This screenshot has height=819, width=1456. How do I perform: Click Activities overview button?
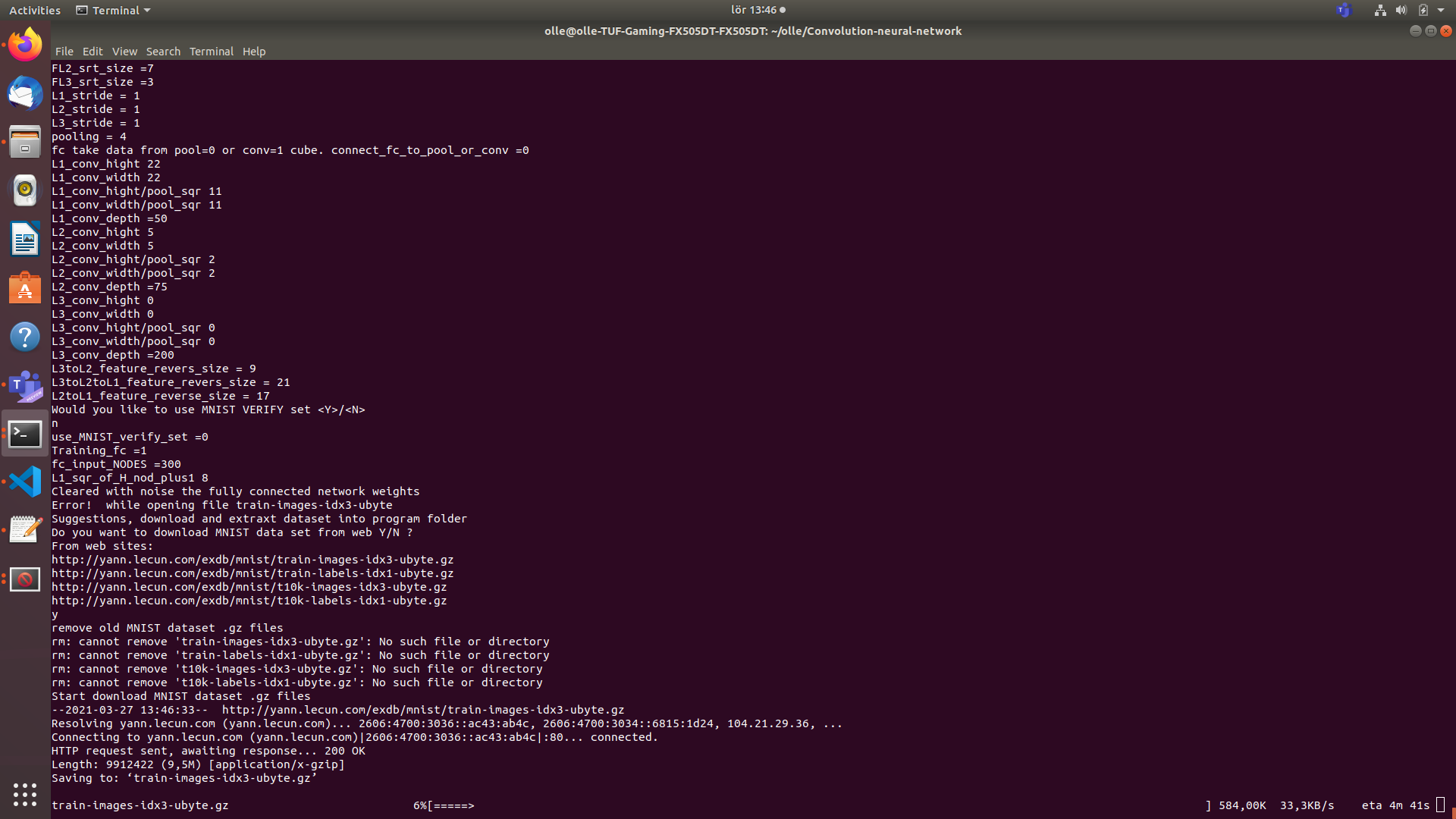(x=35, y=11)
